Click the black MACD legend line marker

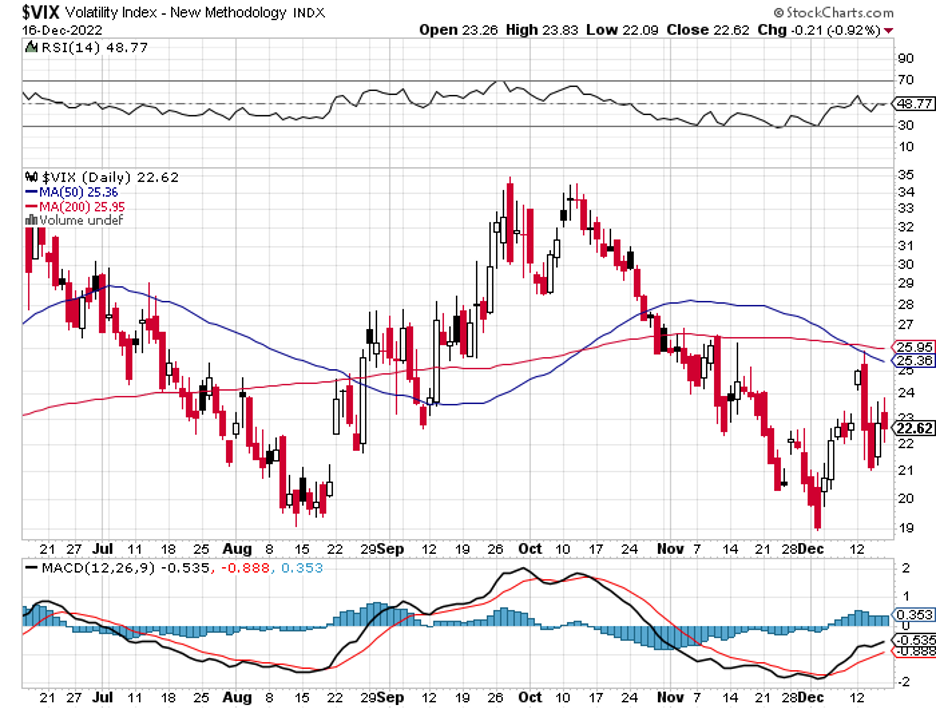click(31, 567)
